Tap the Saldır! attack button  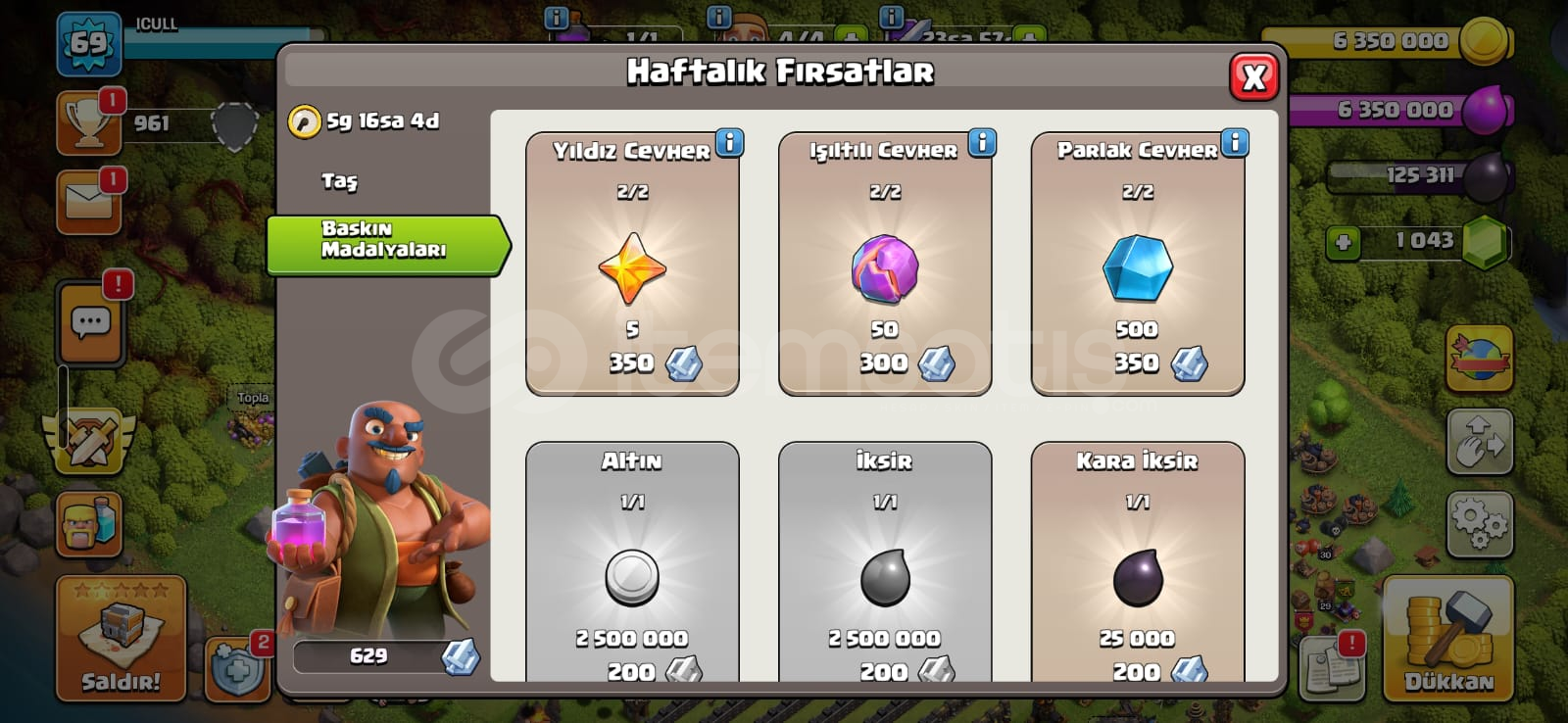pyautogui.click(x=121, y=638)
